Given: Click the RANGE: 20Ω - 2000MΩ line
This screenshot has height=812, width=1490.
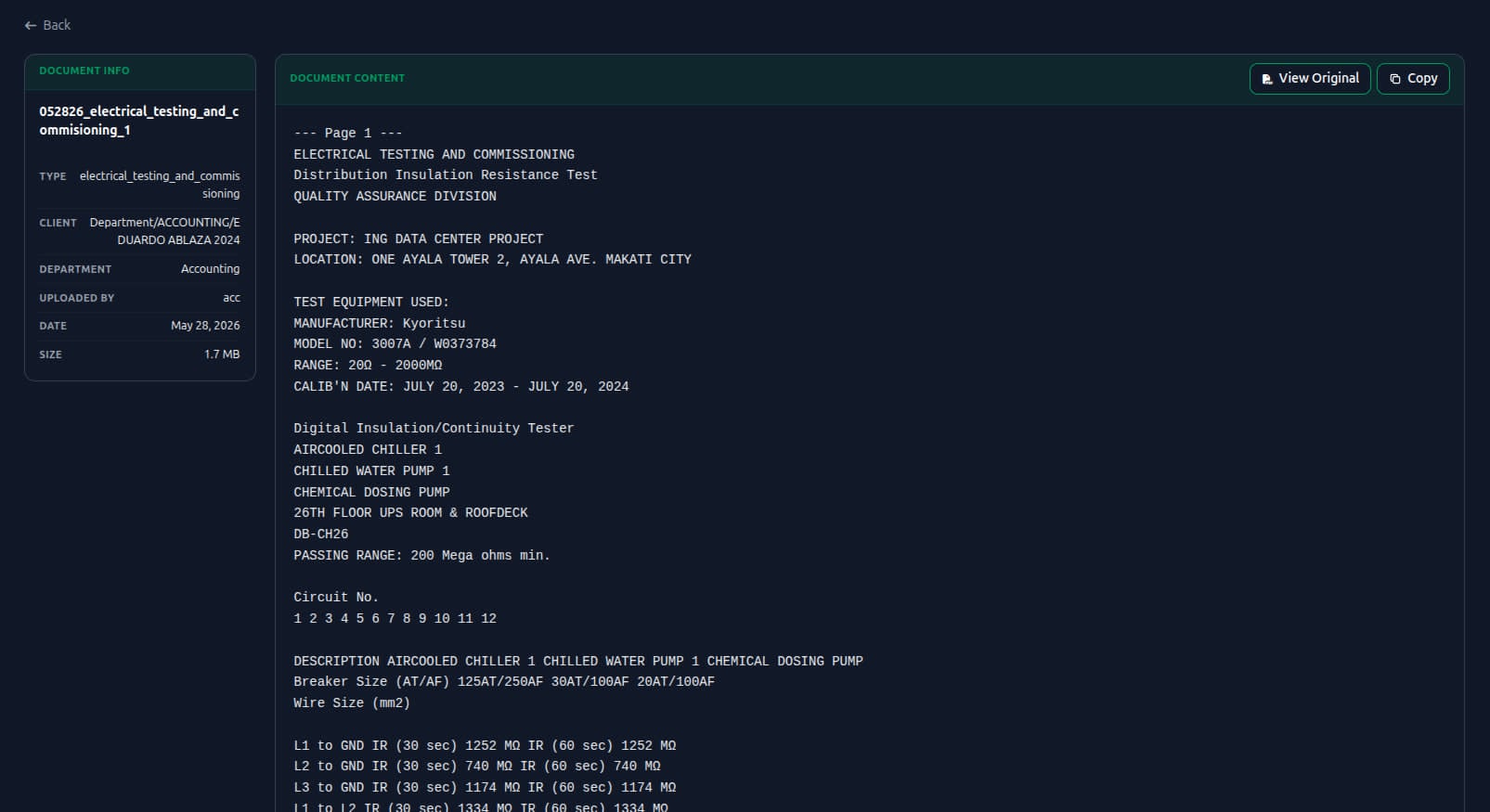Looking at the screenshot, I should click(368, 365).
